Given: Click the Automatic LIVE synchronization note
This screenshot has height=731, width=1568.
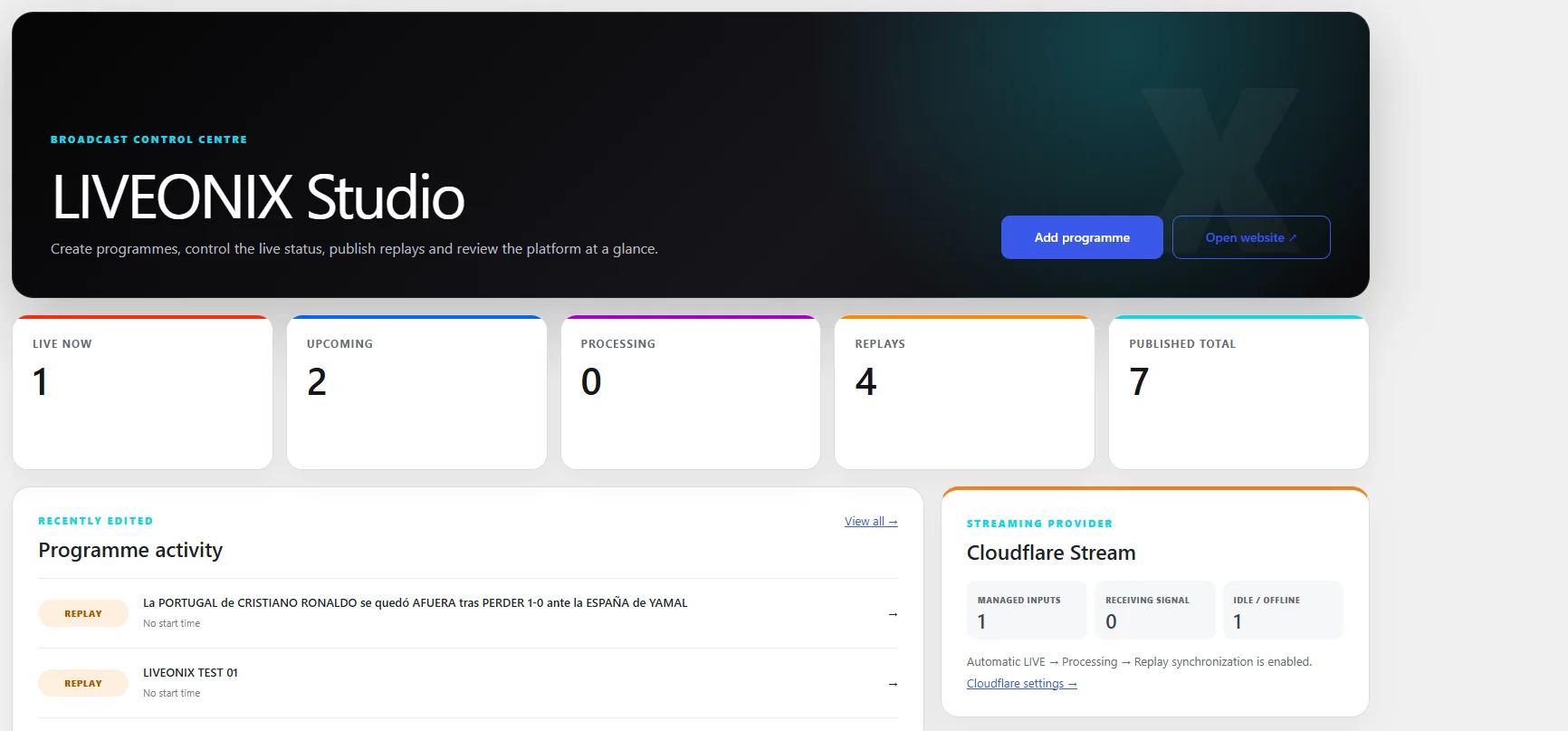Looking at the screenshot, I should [x=1139, y=662].
